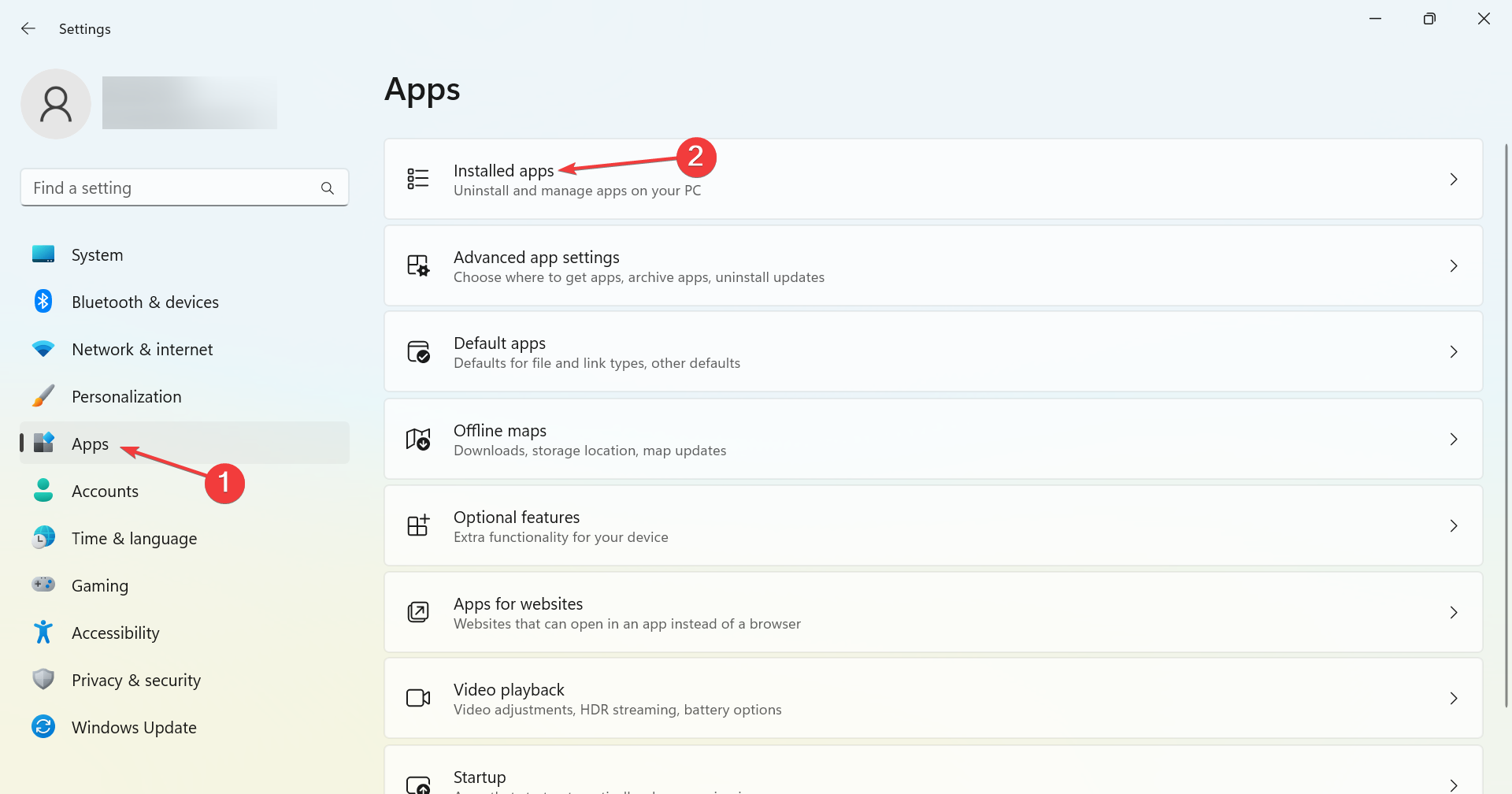Expand Installed apps chevron arrow
1512x794 pixels.
[1454, 180]
